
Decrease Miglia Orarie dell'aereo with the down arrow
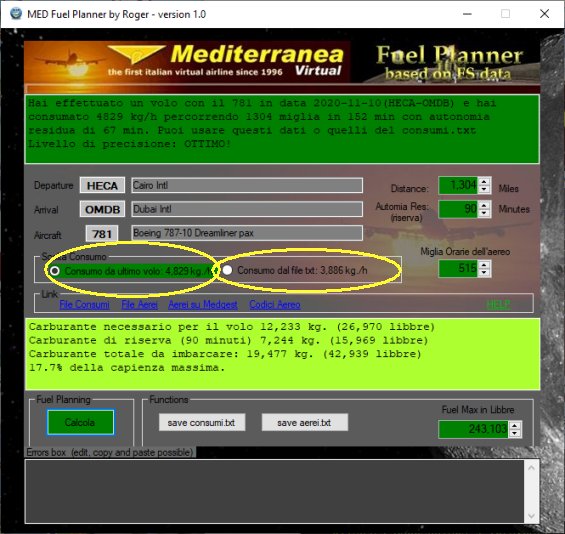[484, 273]
